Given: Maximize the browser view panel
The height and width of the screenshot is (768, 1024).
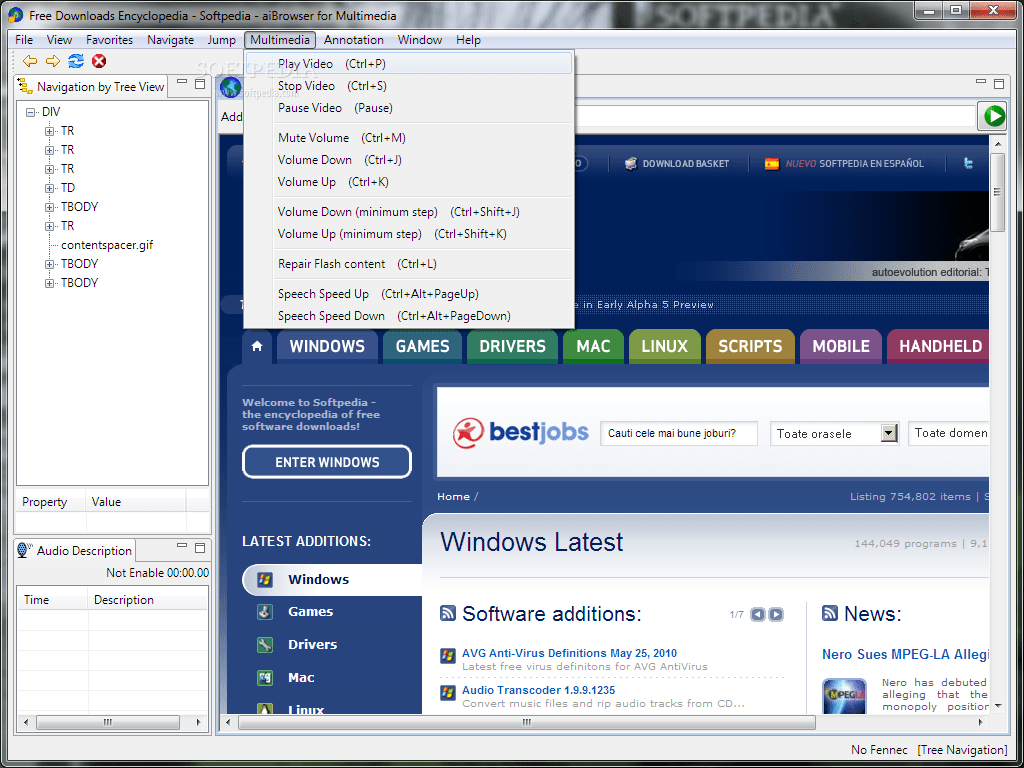Looking at the screenshot, I should (x=999, y=84).
